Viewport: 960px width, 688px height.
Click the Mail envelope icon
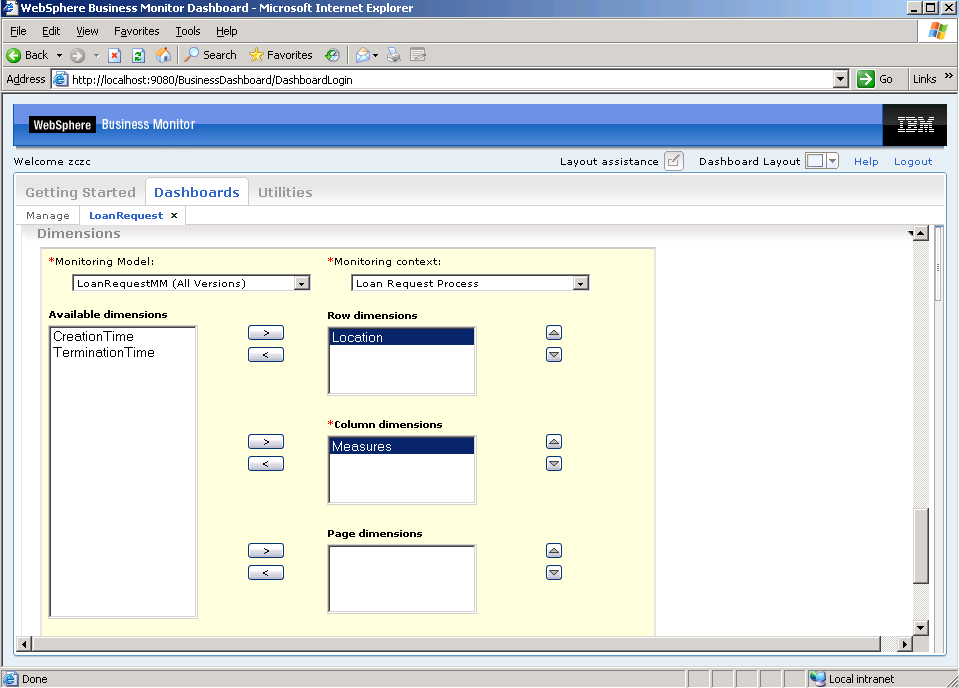pyautogui.click(x=362, y=55)
